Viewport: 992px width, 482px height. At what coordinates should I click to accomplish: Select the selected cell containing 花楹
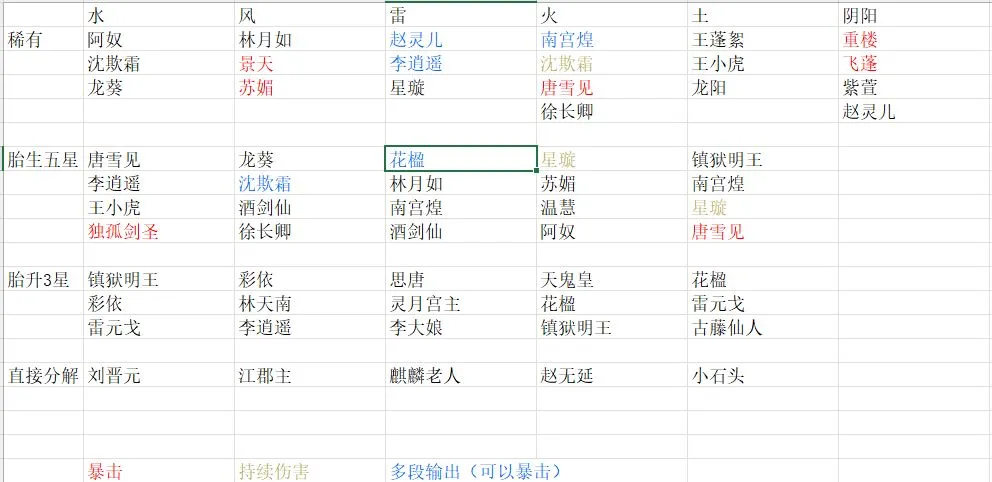461,159
